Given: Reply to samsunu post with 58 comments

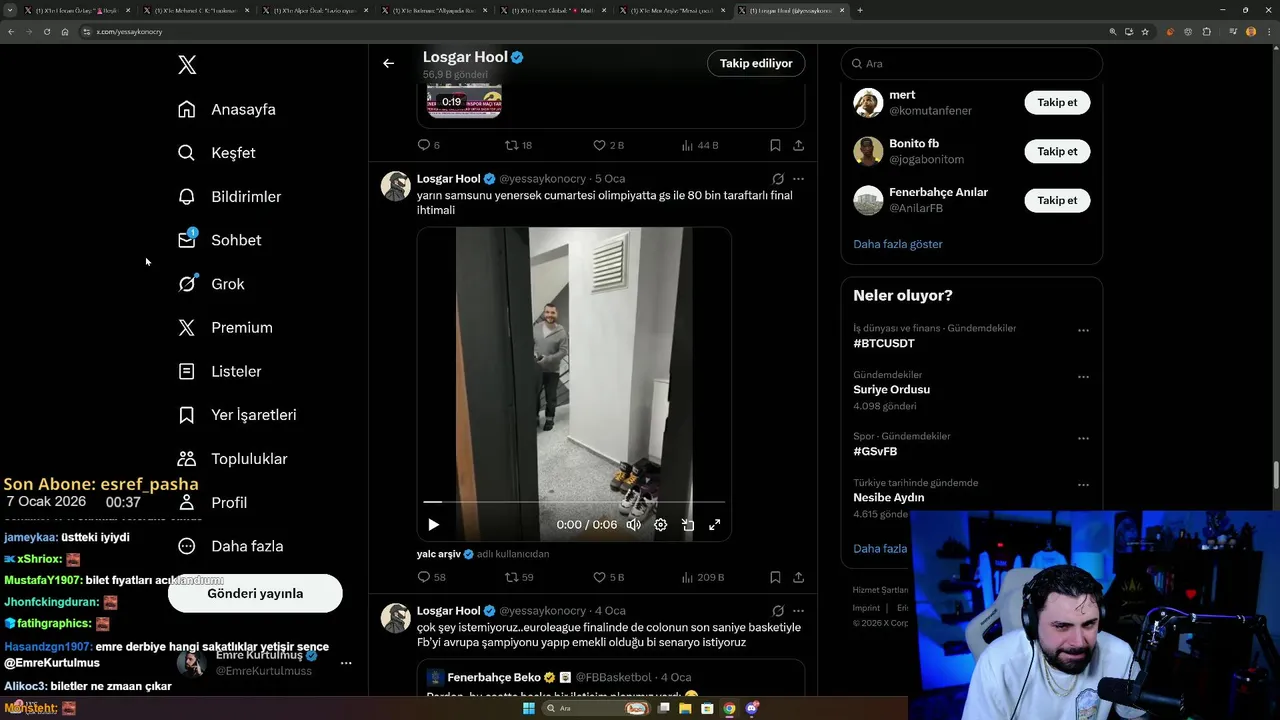Looking at the screenshot, I should click(431, 577).
